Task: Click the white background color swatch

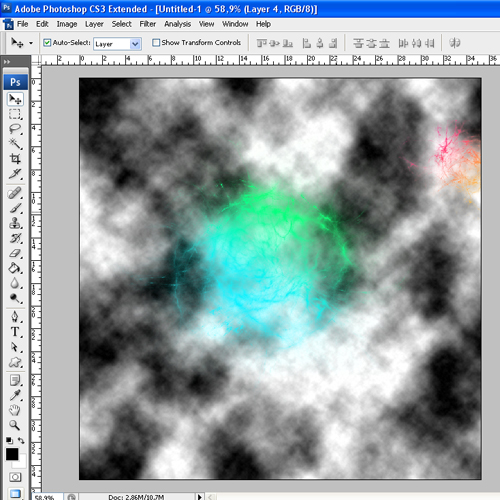Action: [x=21, y=463]
